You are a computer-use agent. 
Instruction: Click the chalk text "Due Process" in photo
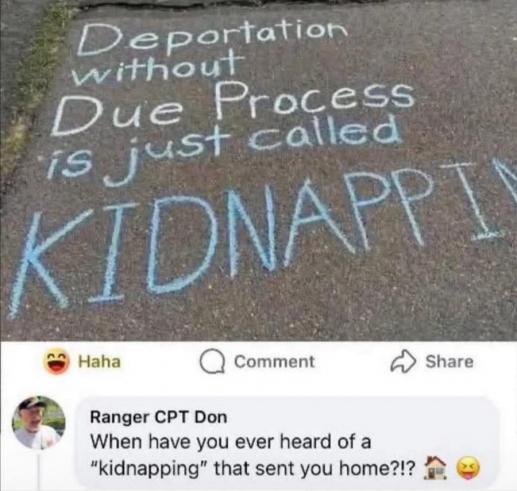(232, 107)
